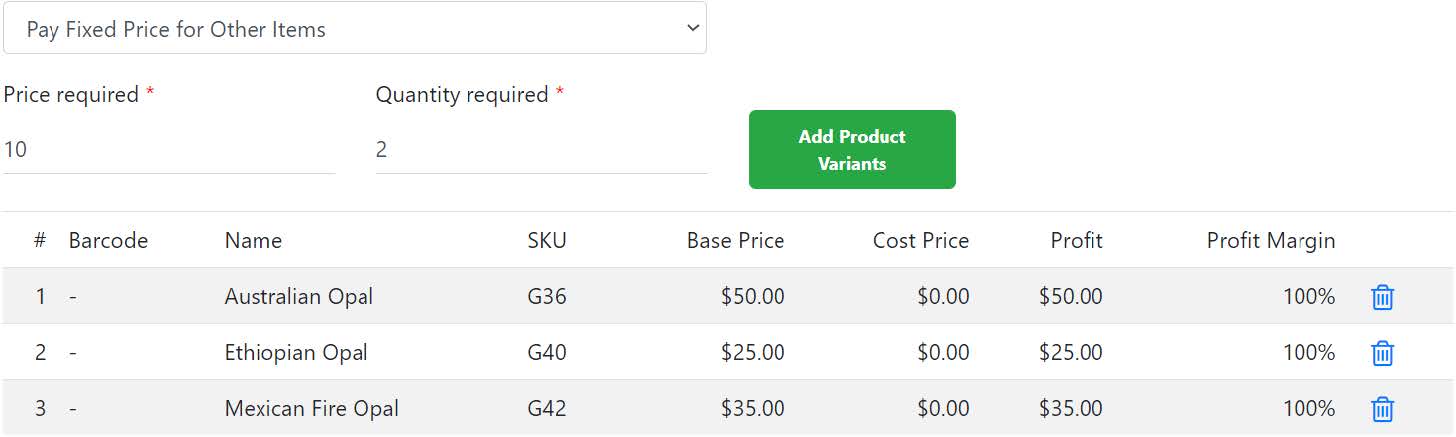
Task: Select the Mexican Fire Opal product name
Action: 312,409
